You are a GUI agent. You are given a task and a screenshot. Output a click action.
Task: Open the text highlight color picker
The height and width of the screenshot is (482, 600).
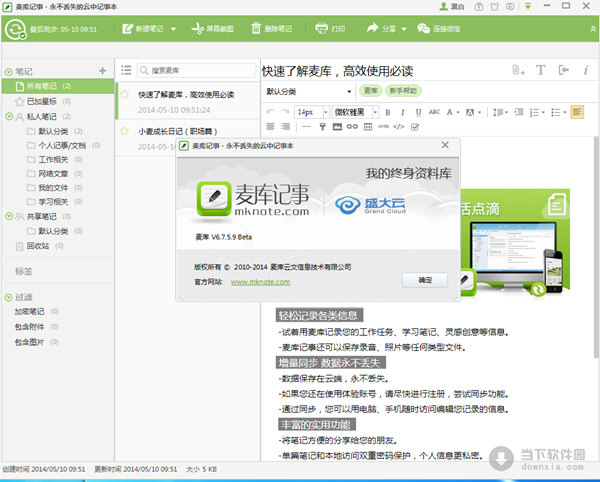point(473,112)
